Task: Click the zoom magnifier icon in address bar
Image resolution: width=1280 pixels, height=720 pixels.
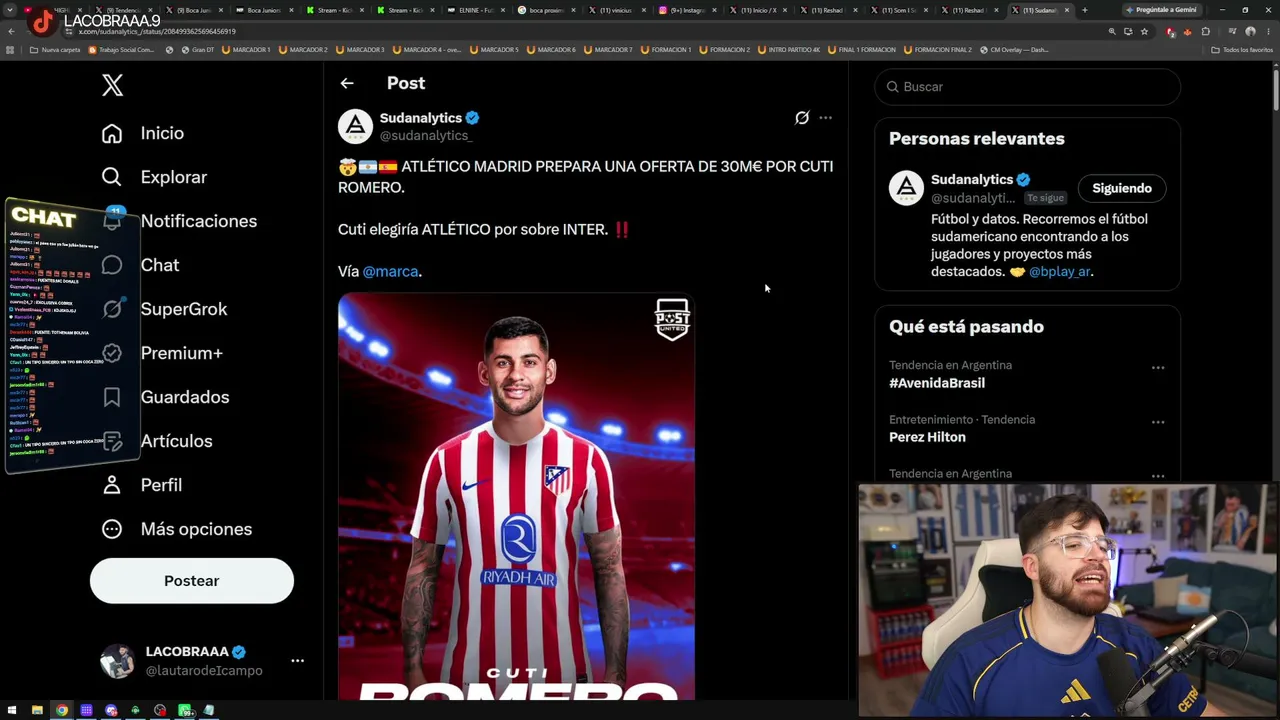Action: coord(1112,31)
